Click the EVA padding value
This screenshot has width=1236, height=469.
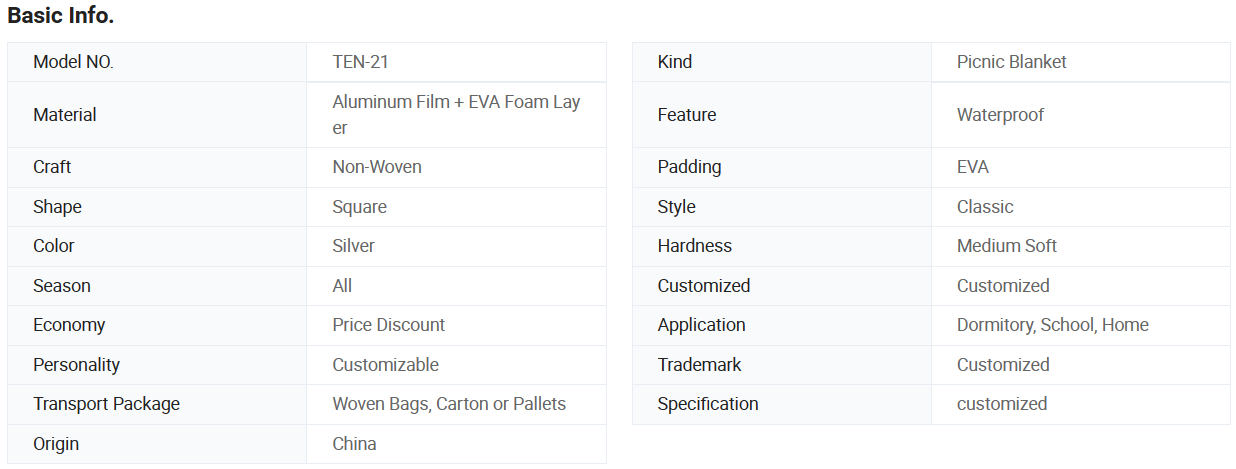[x=972, y=167]
